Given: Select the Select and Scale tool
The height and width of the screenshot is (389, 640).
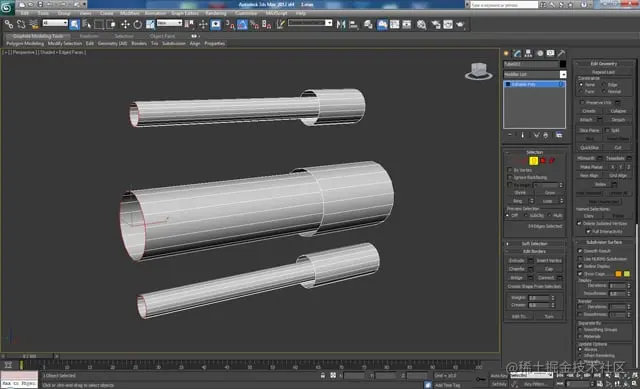Looking at the screenshot, I should click(x=150, y=24).
